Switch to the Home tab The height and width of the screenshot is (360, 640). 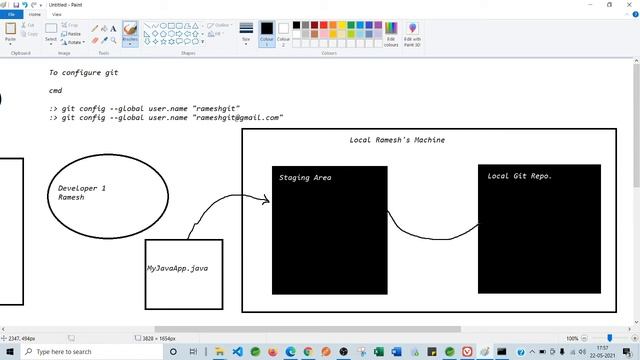point(35,14)
